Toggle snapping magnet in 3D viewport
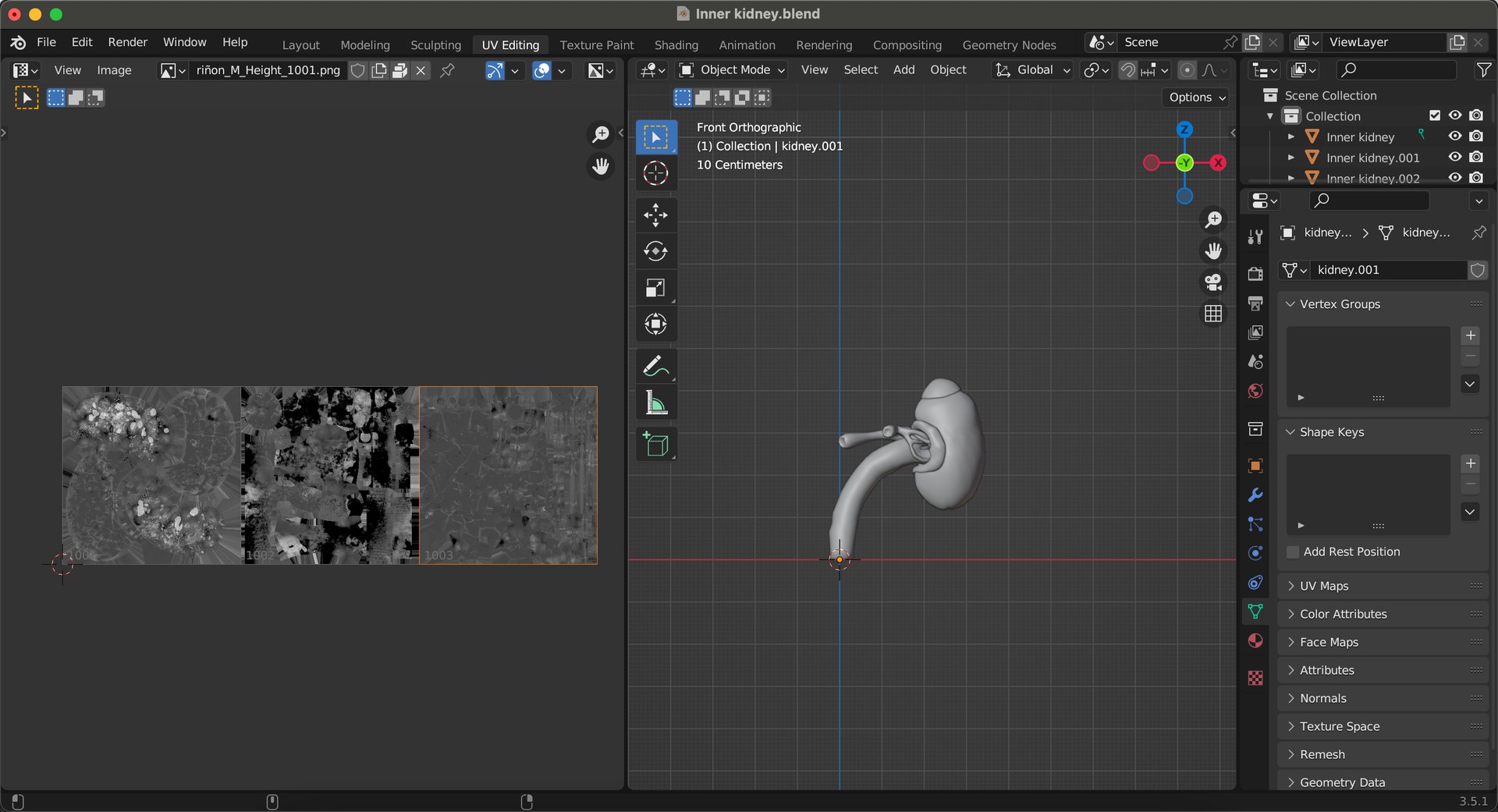The height and width of the screenshot is (812, 1498). coord(1127,70)
